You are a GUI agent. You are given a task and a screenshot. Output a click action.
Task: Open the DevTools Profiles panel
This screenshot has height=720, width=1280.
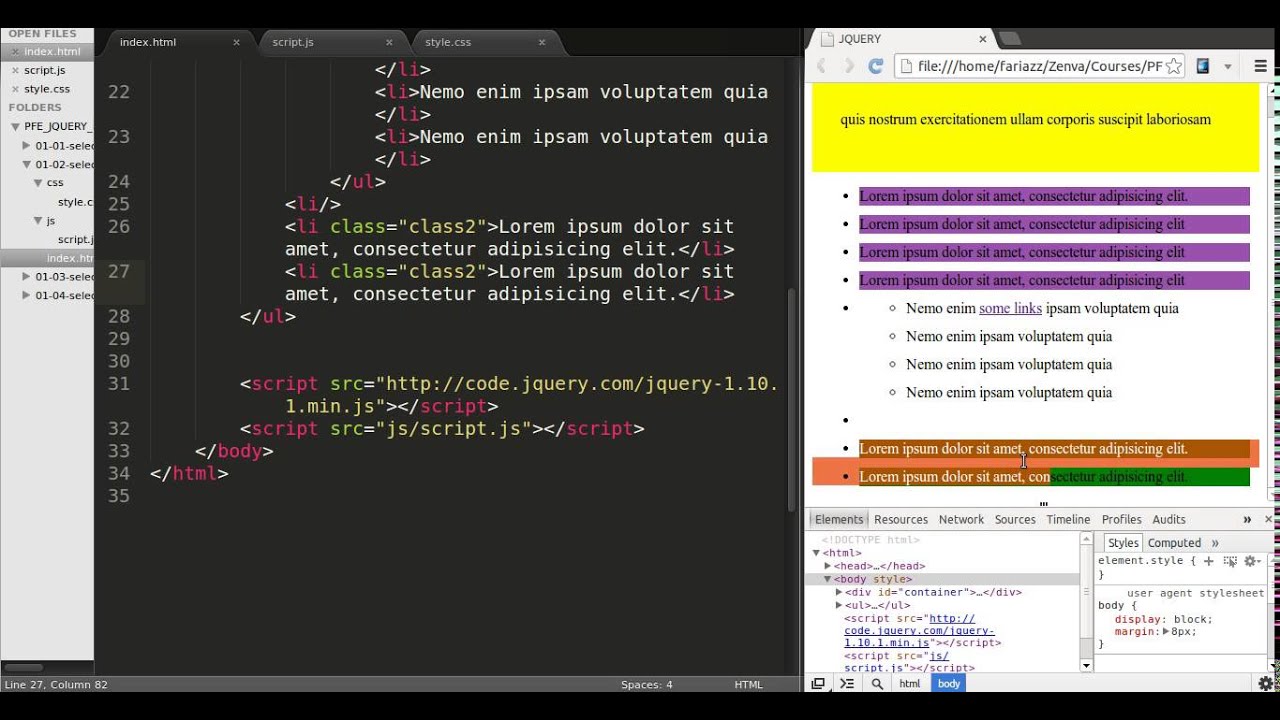click(1121, 519)
